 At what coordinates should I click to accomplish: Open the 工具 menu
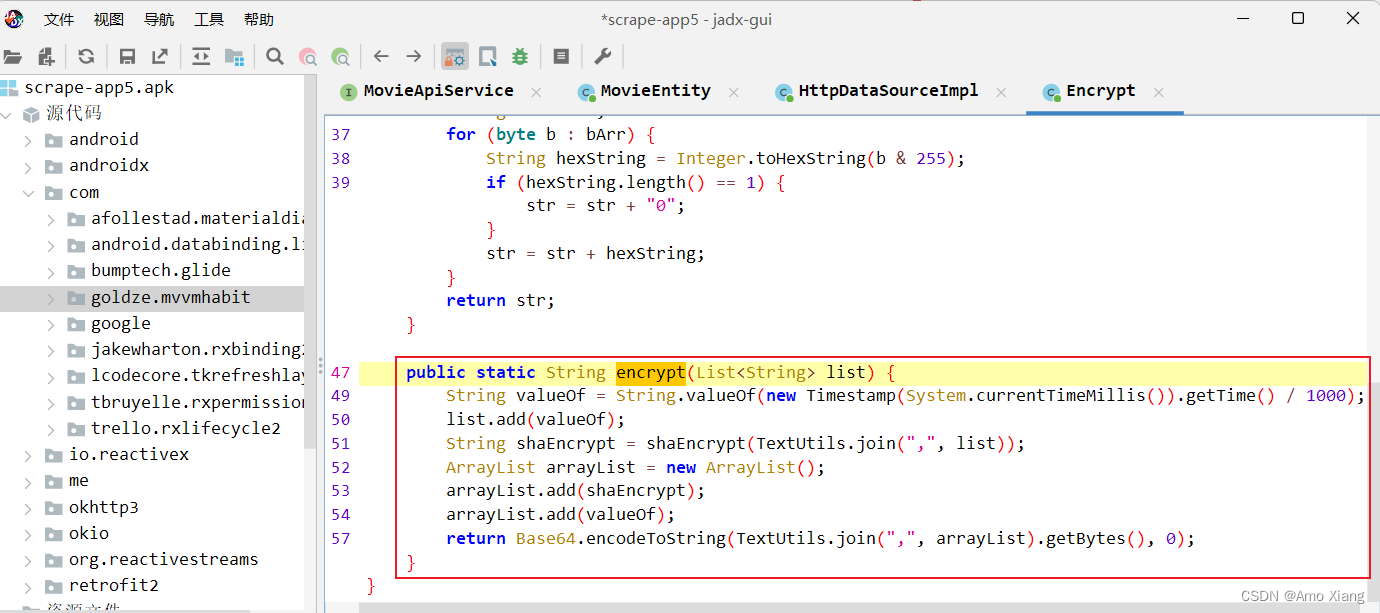point(209,19)
